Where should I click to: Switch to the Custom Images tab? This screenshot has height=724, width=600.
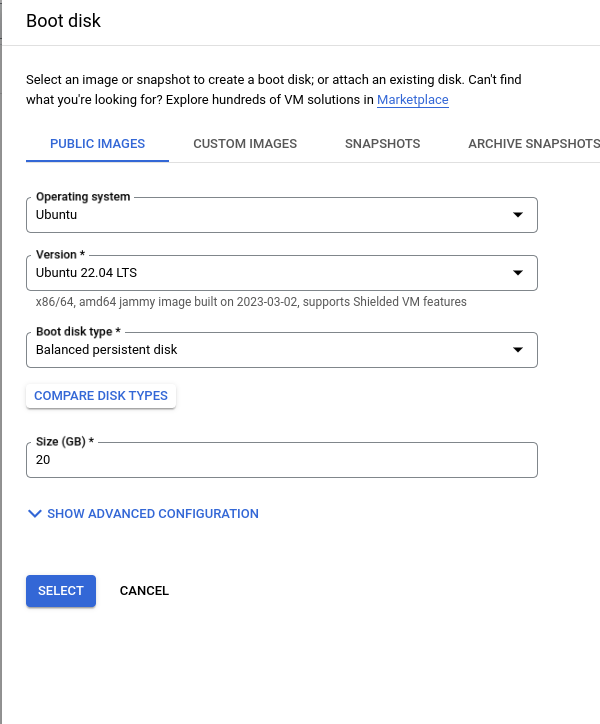(x=245, y=144)
